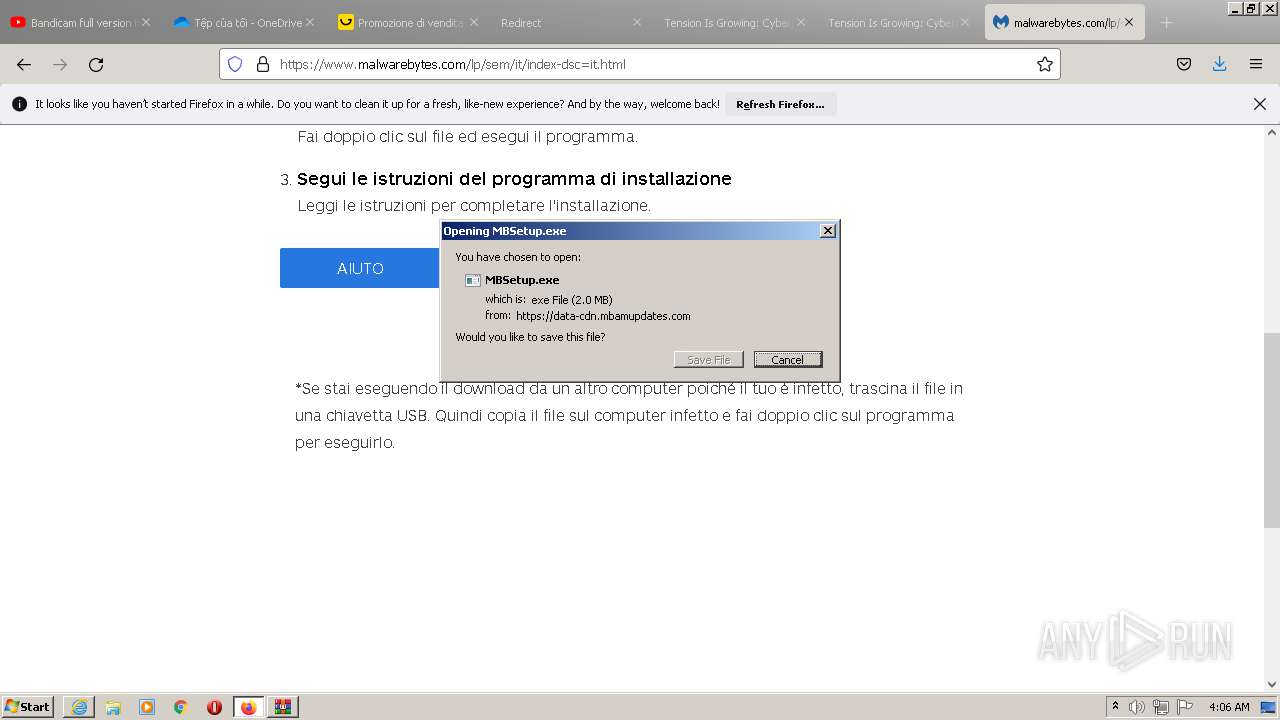Close the Redirect tab

tap(637, 22)
